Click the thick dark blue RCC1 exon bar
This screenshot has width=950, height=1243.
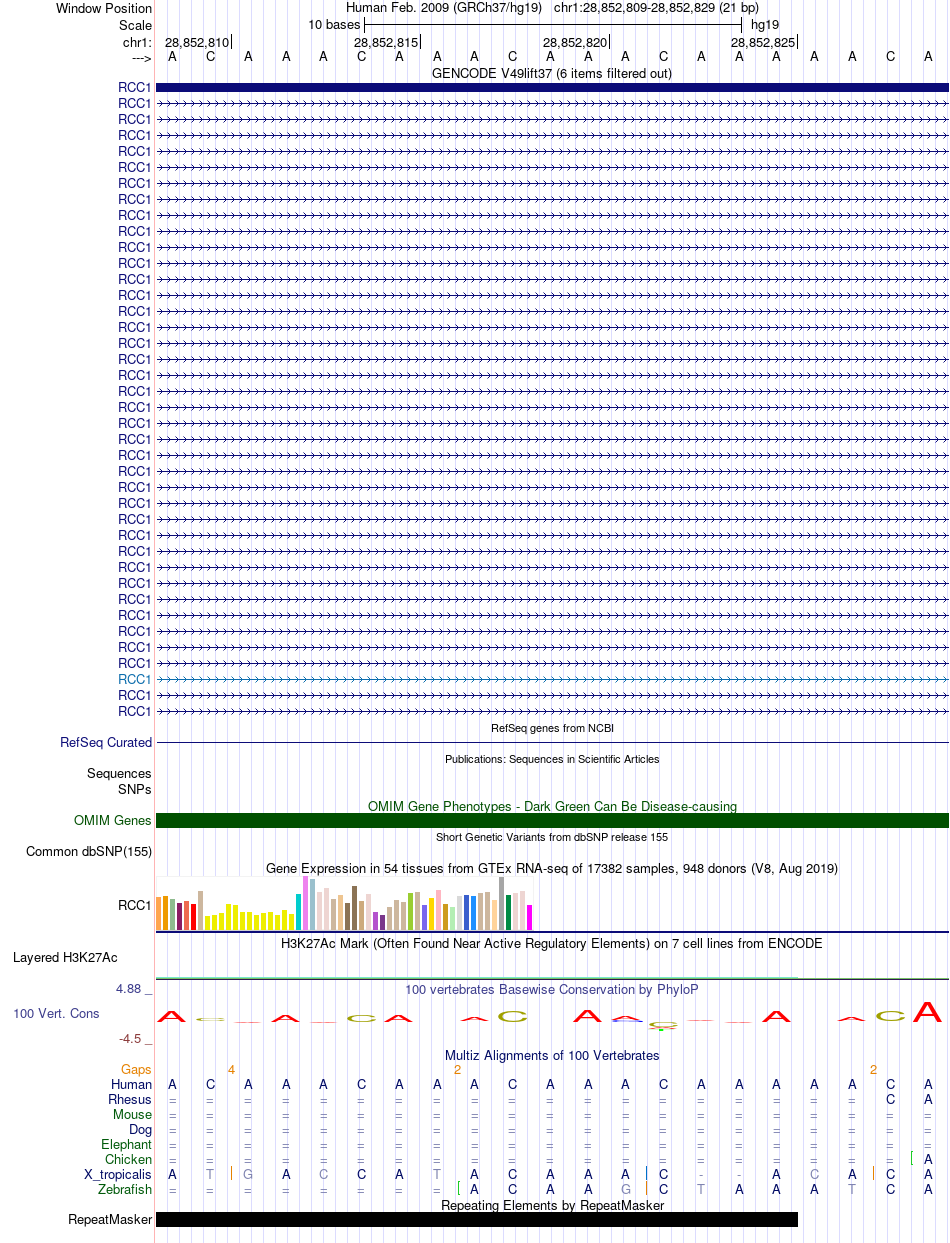[552, 88]
